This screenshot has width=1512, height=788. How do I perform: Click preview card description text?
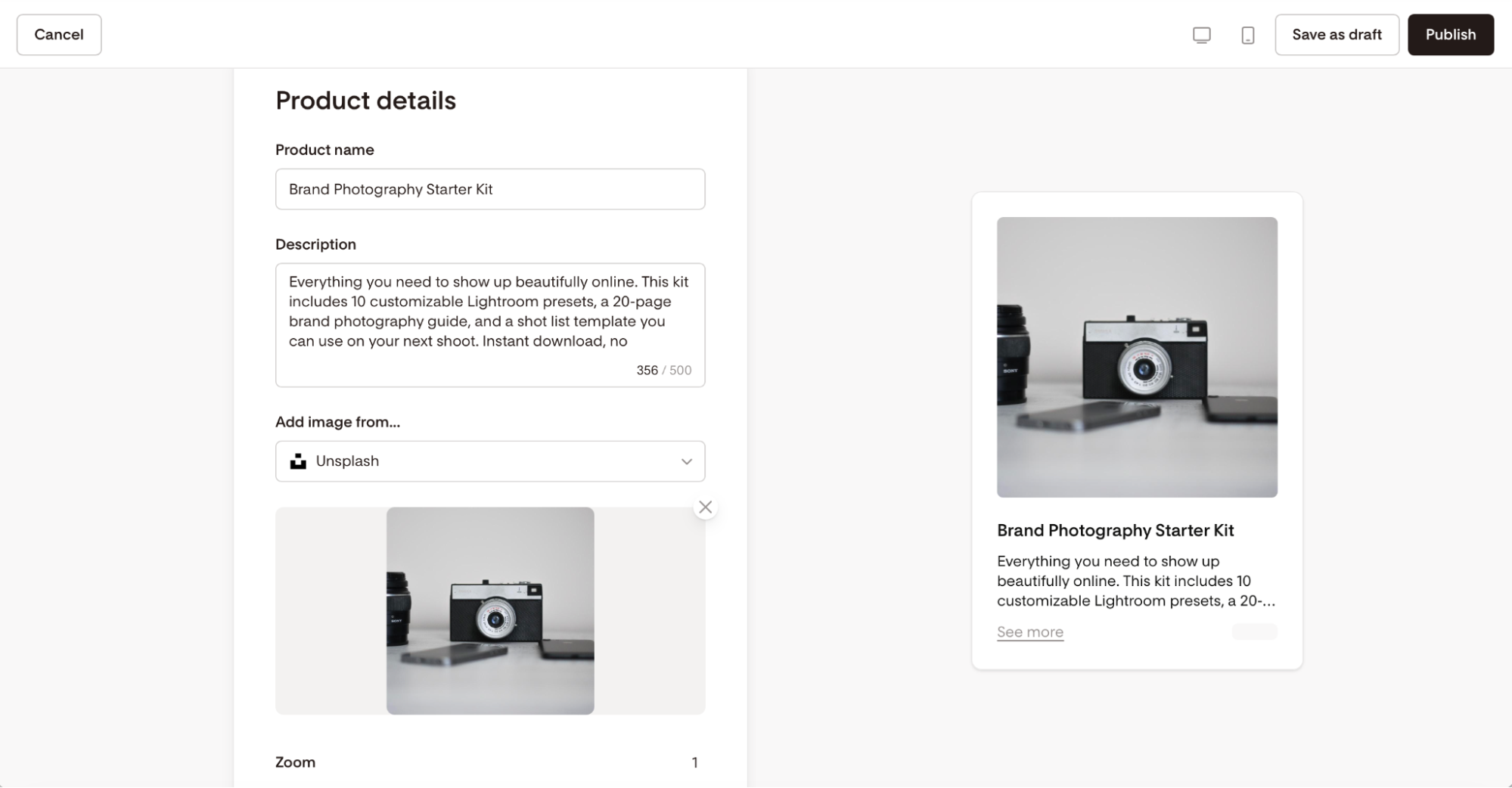pos(1135,581)
